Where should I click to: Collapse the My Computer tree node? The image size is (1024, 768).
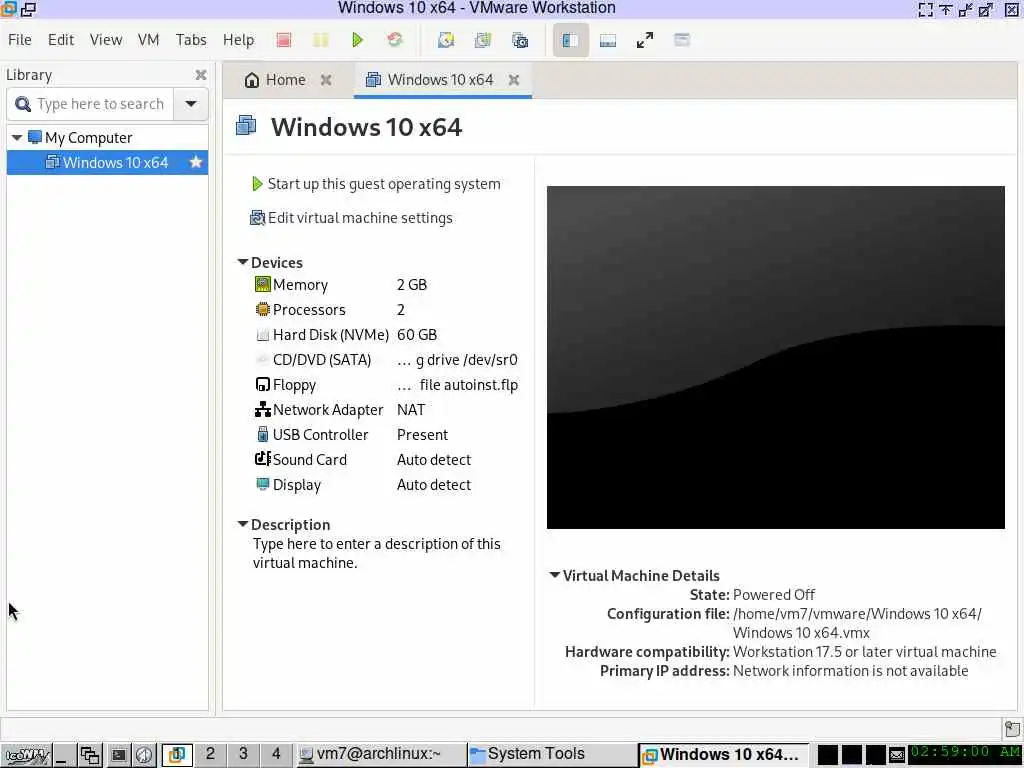(17, 138)
